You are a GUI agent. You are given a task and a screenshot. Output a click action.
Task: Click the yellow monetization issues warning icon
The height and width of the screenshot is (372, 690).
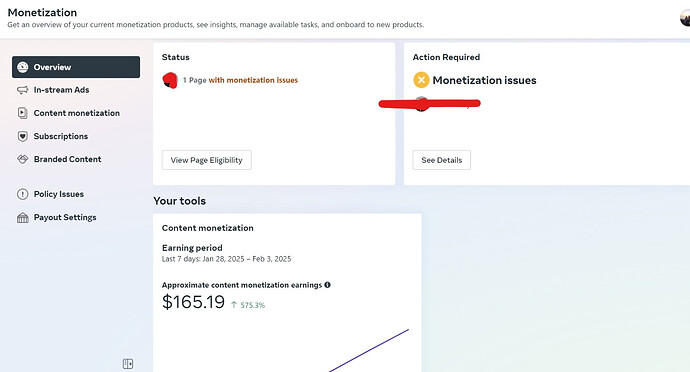click(421, 80)
